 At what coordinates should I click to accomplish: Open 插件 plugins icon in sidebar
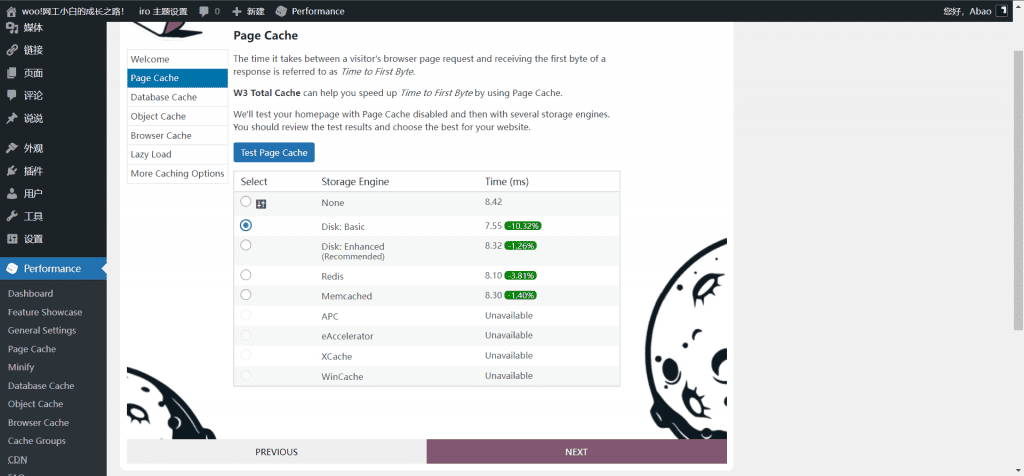click(12, 171)
